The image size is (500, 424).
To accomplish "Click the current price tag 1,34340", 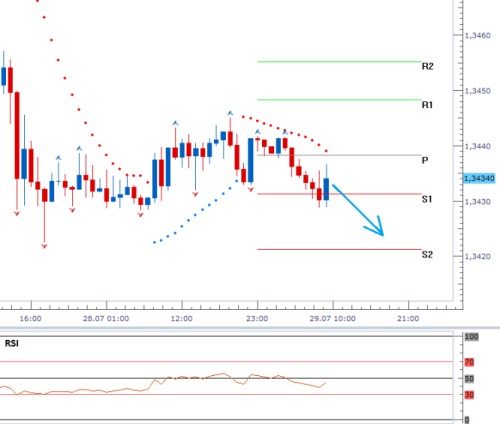I will click(x=479, y=179).
